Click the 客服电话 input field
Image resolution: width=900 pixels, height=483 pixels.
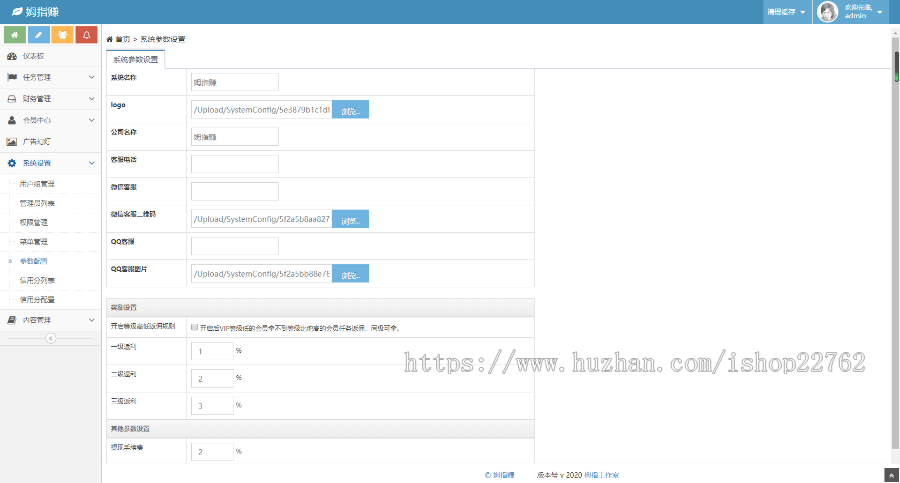(234, 163)
